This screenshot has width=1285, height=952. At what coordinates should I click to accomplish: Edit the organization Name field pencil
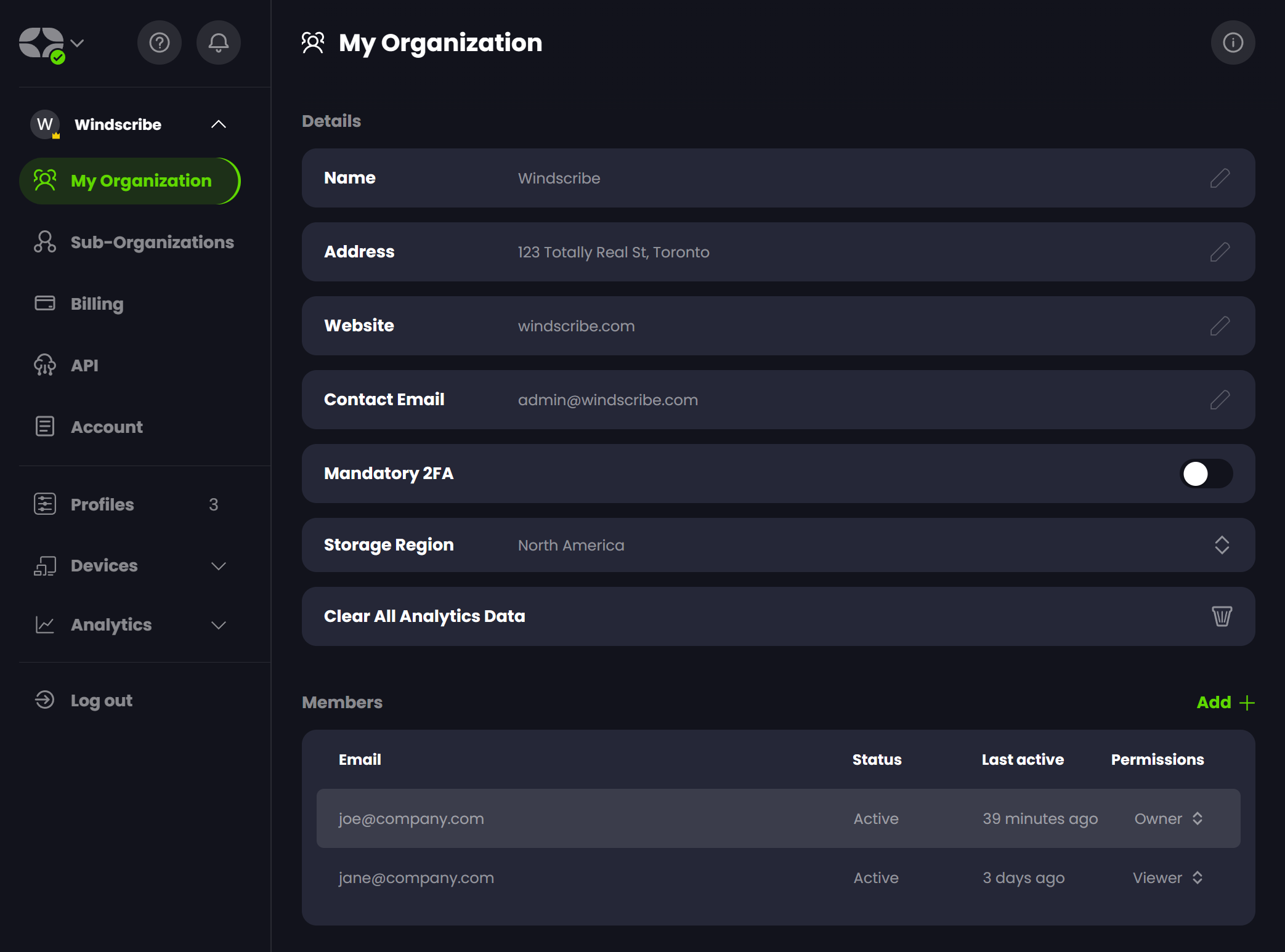point(1219,178)
